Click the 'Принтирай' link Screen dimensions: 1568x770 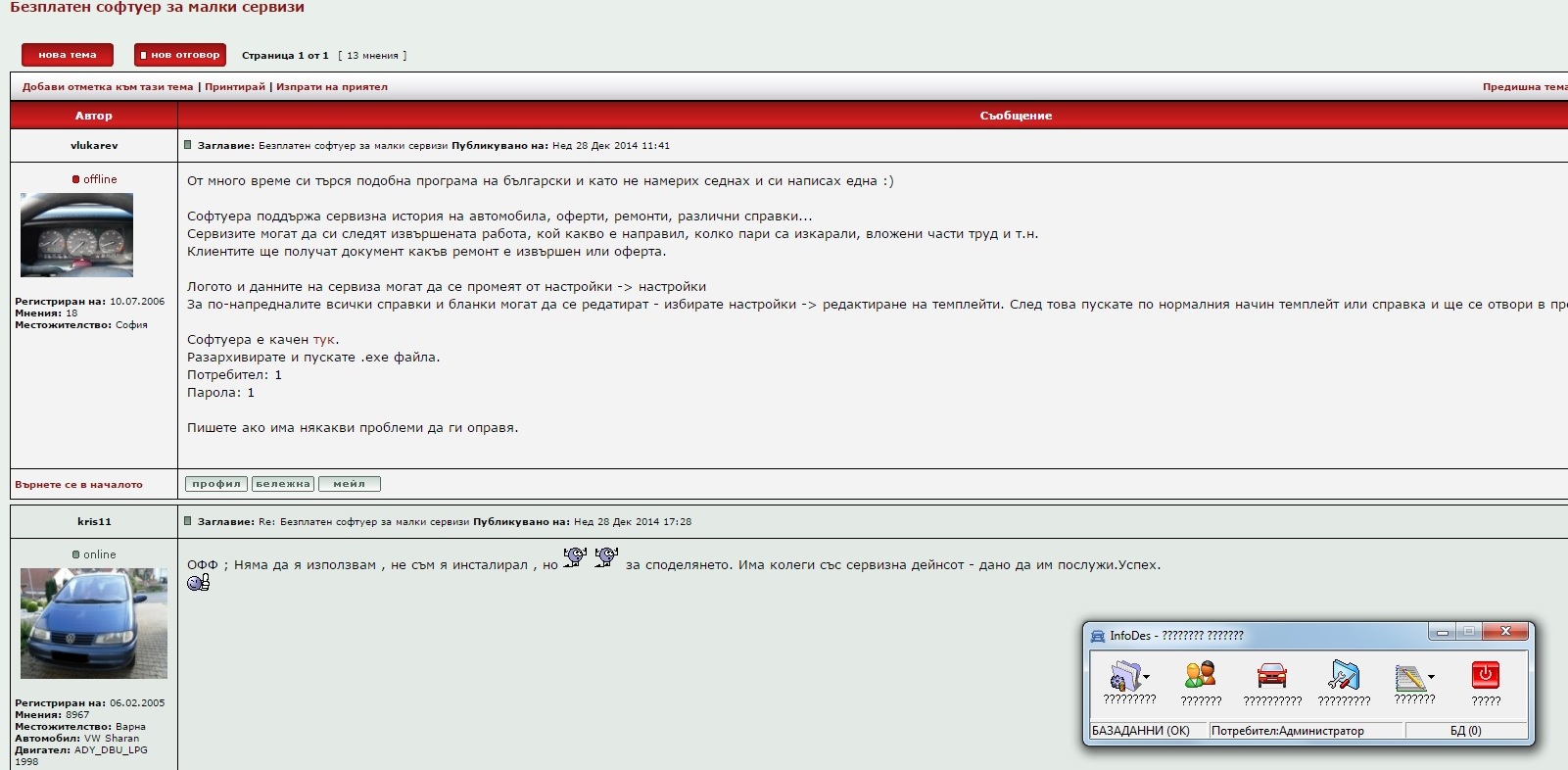(x=235, y=87)
